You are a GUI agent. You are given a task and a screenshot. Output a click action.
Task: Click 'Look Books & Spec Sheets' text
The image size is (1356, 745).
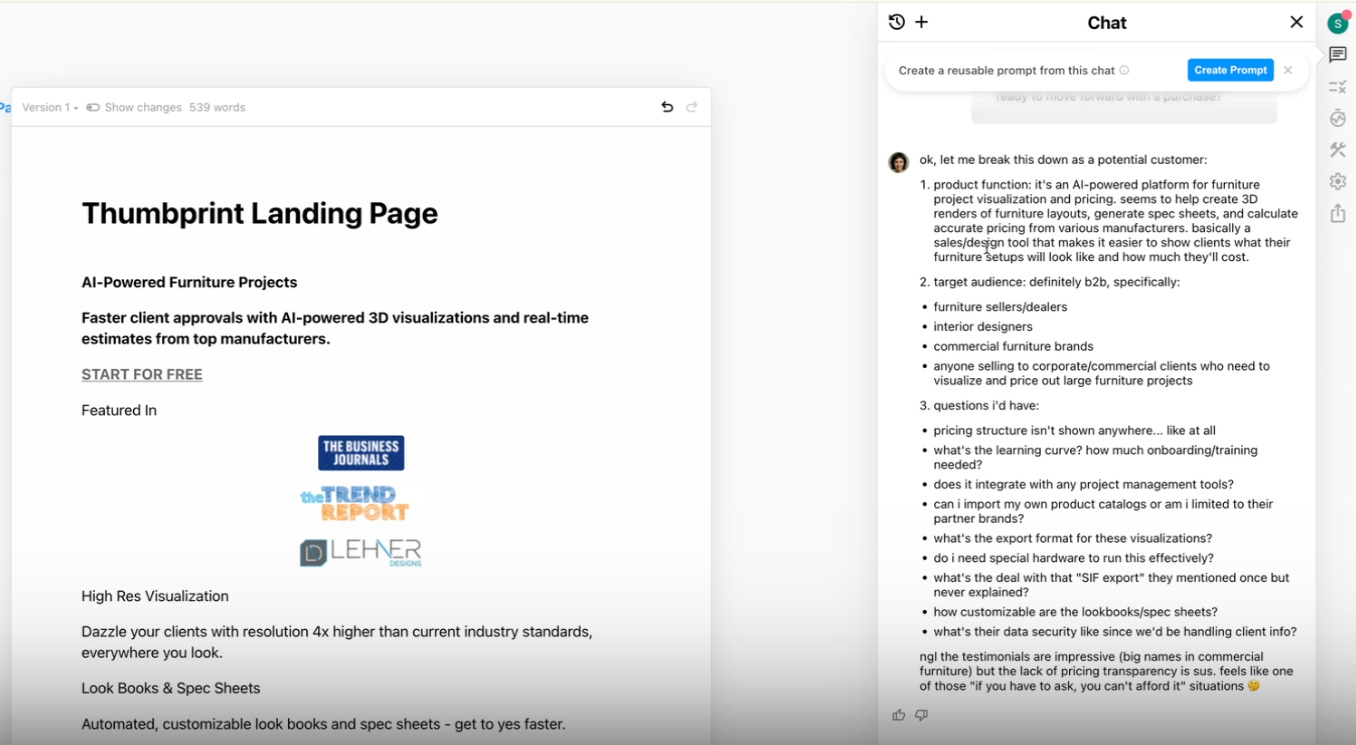pos(171,688)
